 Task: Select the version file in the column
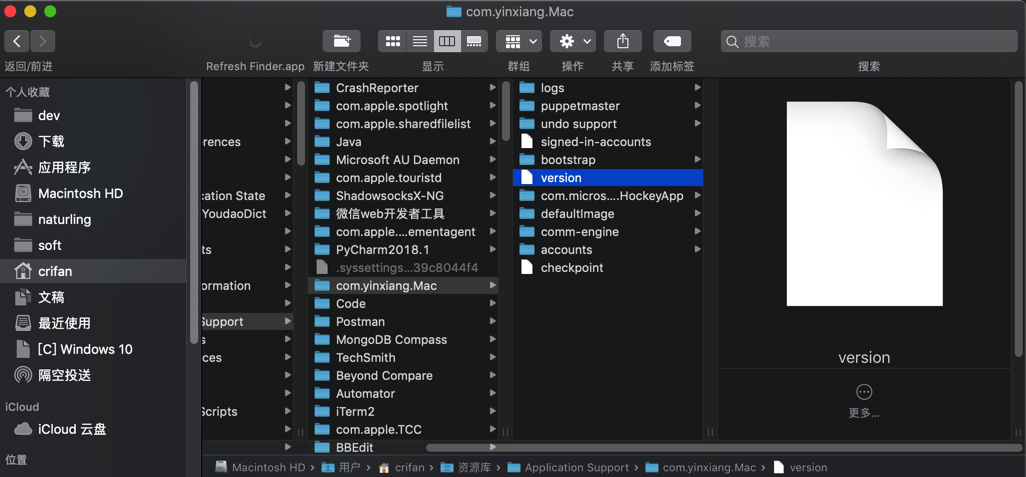pos(608,178)
